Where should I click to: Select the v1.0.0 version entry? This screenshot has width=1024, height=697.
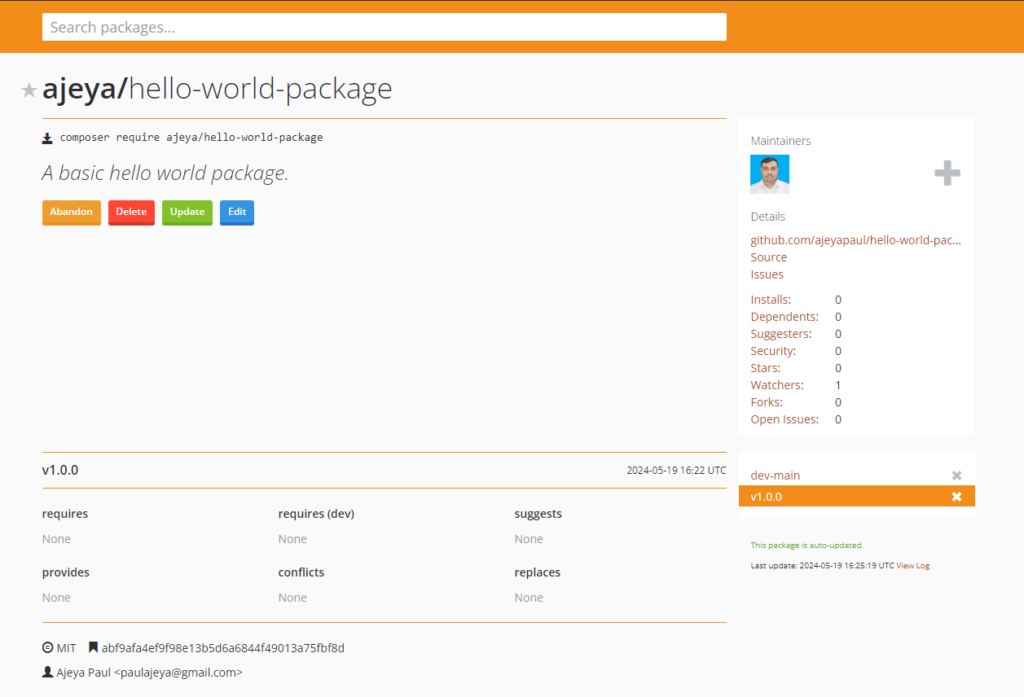[x=767, y=497]
